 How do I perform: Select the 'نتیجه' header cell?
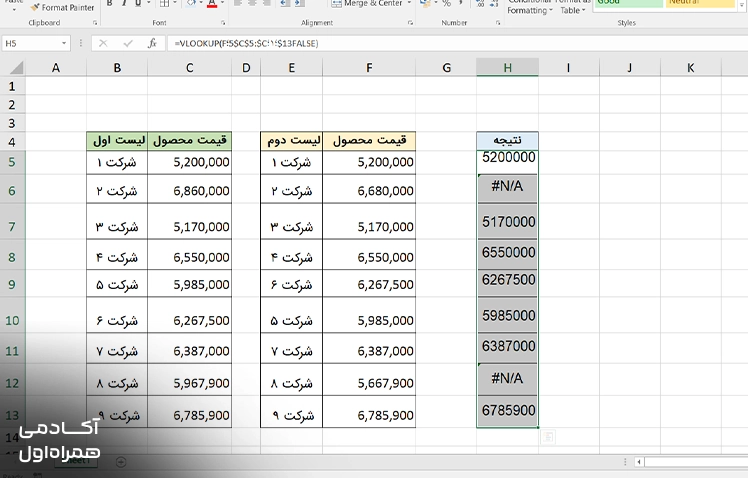pos(507,141)
